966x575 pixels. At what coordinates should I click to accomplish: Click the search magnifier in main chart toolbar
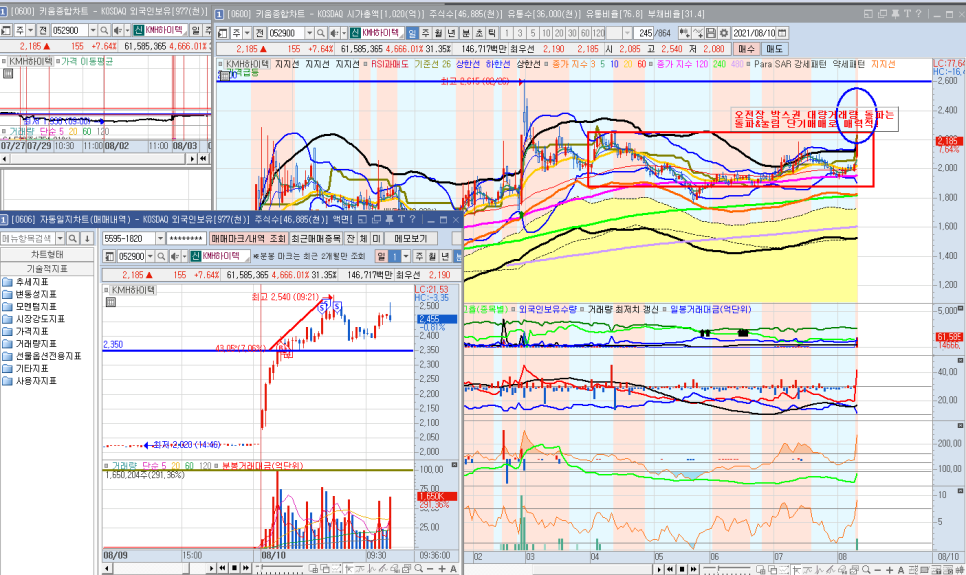tap(321, 33)
